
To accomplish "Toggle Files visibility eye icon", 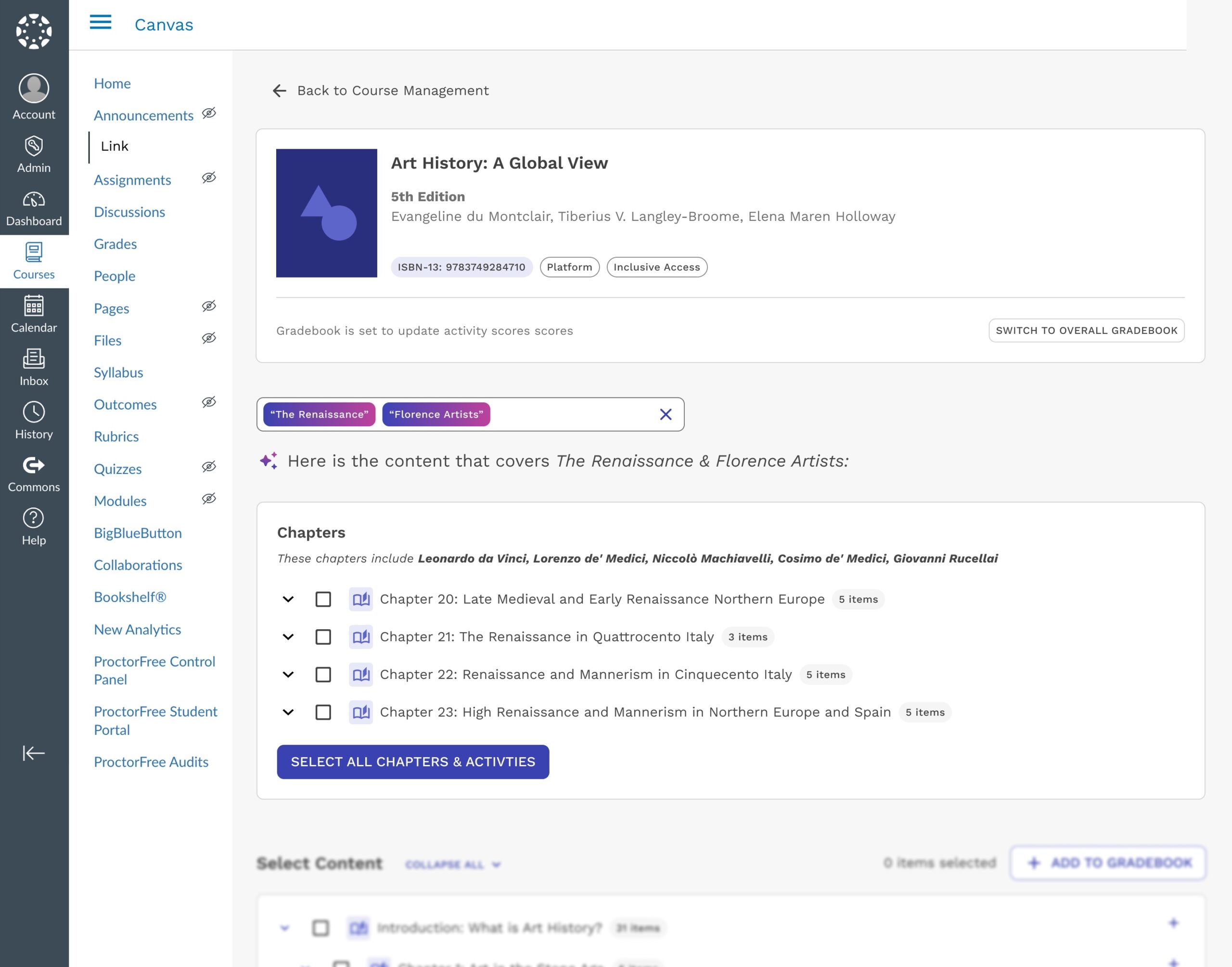I will pos(209,338).
